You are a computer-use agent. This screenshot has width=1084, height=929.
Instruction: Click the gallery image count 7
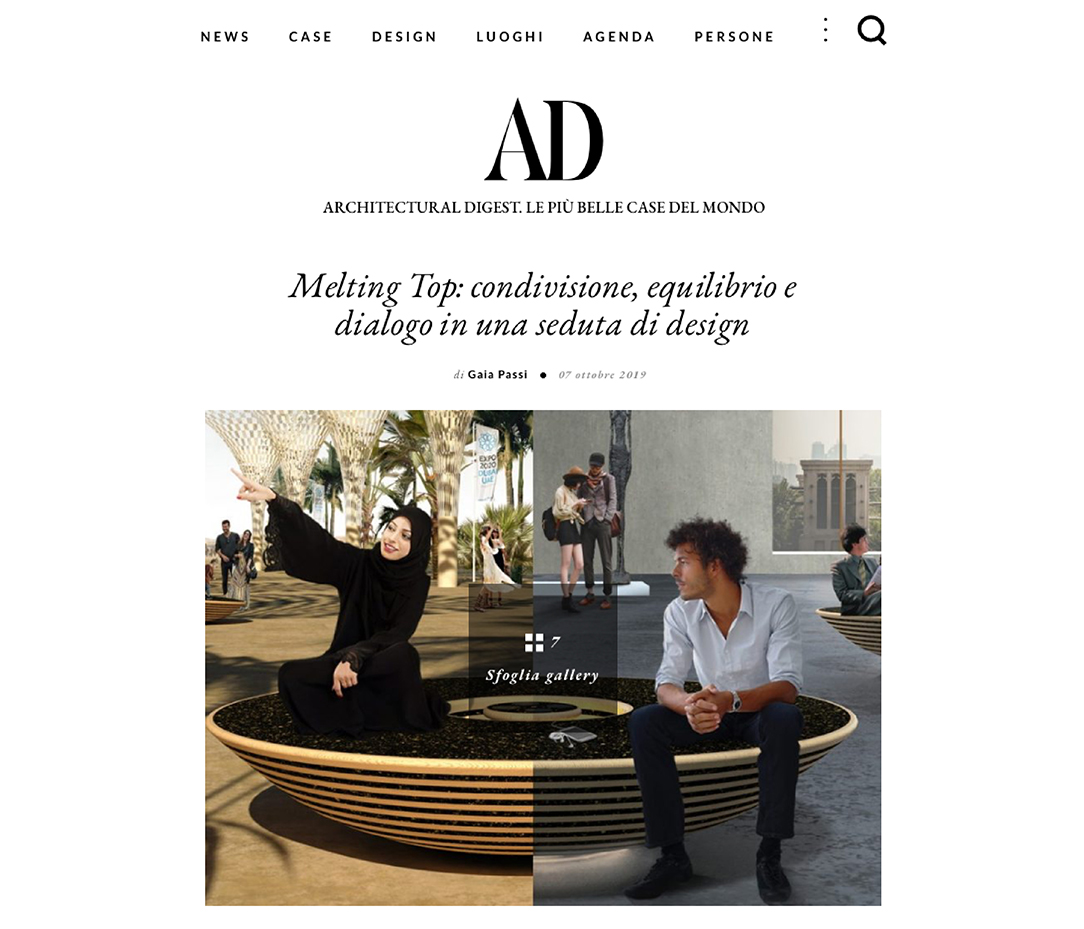[x=556, y=643]
